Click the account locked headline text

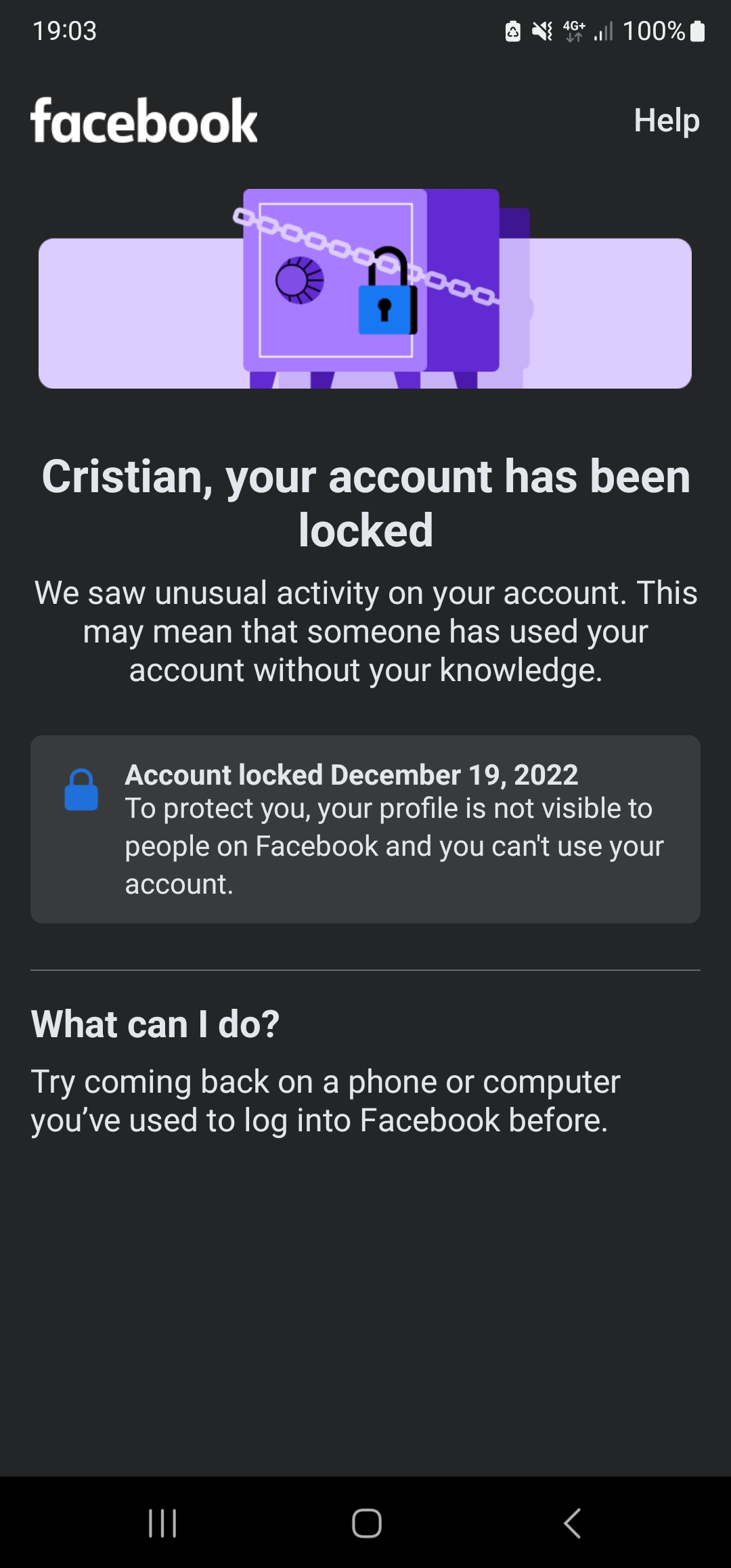pyautogui.click(x=365, y=501)
